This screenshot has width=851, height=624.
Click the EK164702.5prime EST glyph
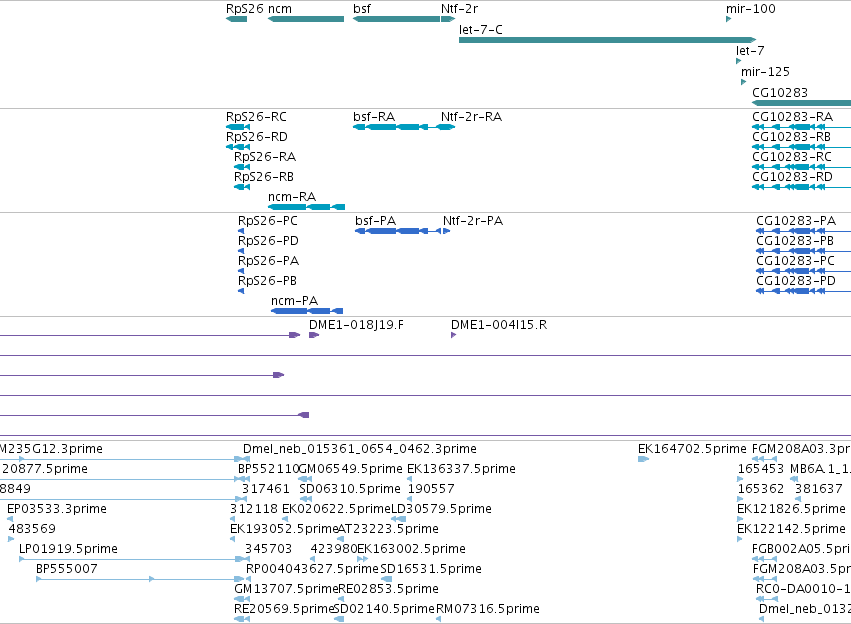(643, 459)
